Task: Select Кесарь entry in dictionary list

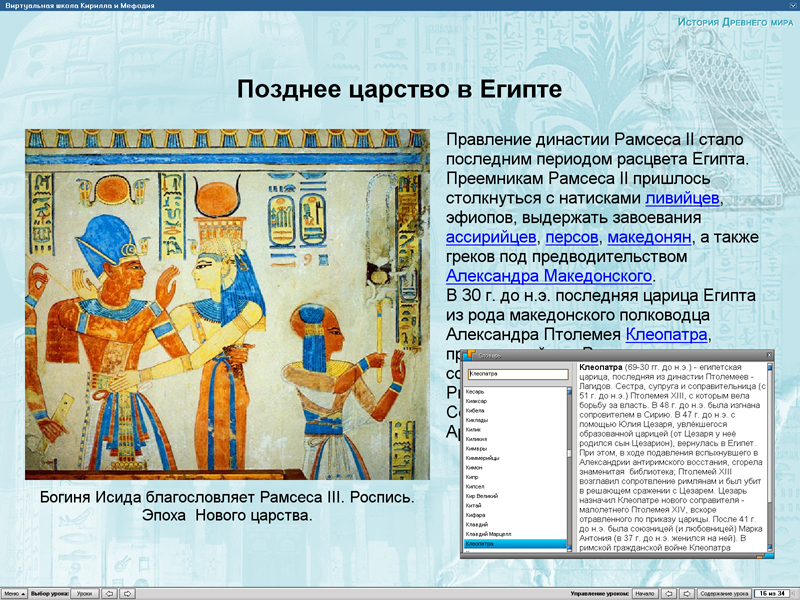Action: pyautogui.click(x=476, y=391)
